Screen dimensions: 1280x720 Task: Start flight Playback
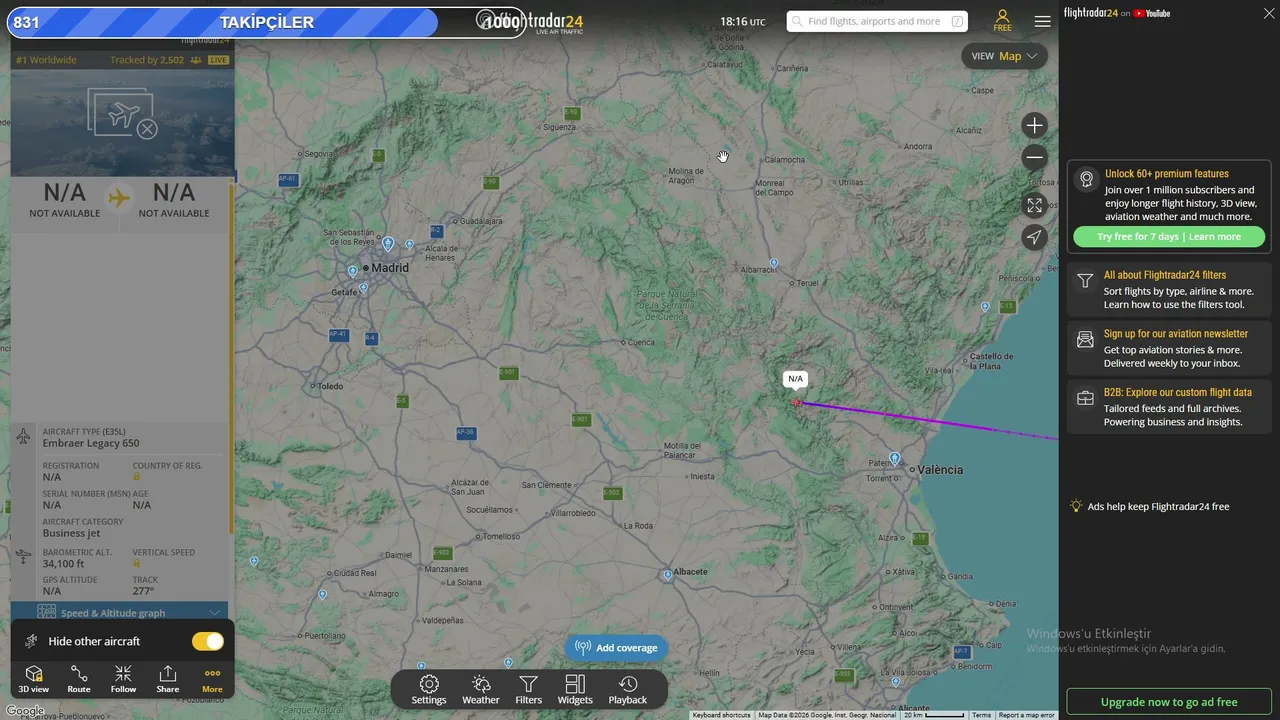coord(628,689)
